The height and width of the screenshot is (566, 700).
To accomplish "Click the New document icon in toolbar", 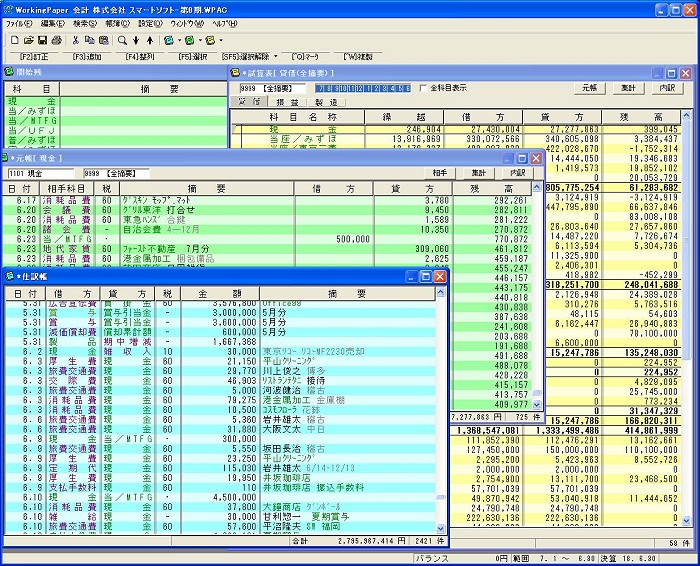I will point(15,40).
